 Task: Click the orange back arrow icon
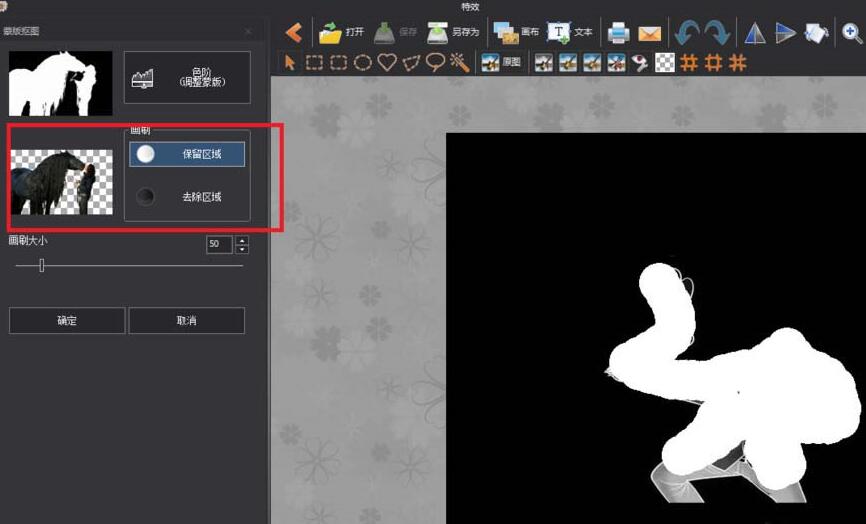coord(294,33)
